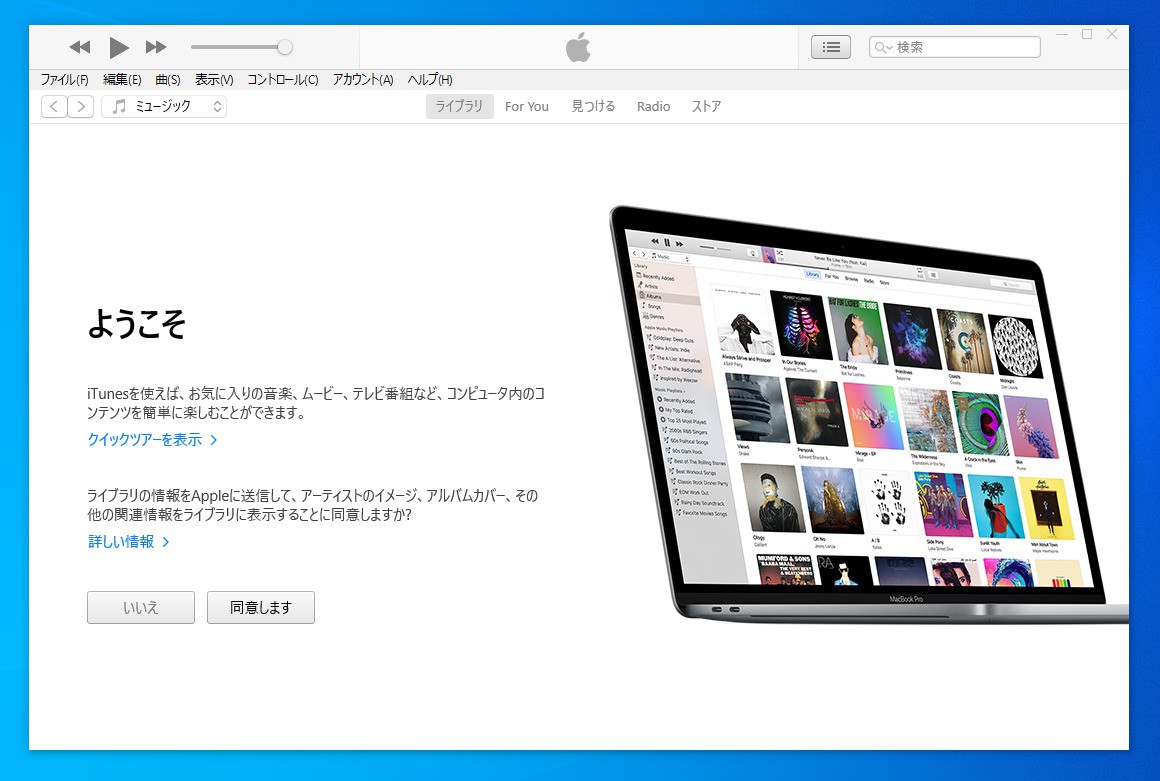Open the 曲(S) menu

click(x=168, y=80)
